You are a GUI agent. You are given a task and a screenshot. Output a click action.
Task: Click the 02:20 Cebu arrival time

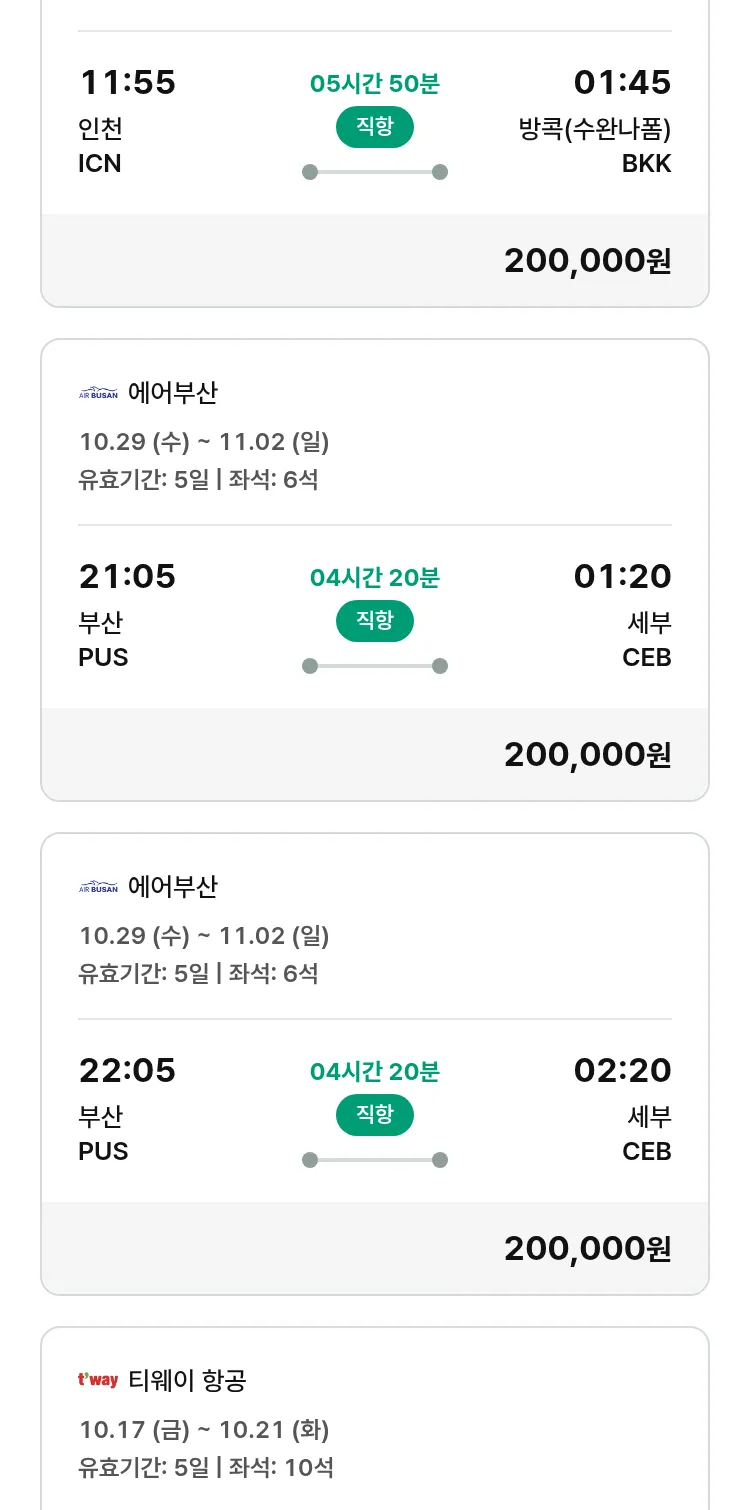coord(622,1071)
